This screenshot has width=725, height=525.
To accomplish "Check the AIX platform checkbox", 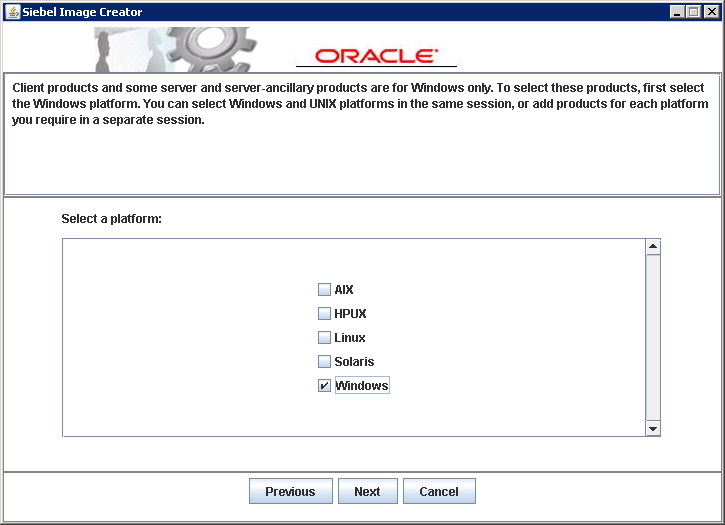I will click(x=324, y=290).
